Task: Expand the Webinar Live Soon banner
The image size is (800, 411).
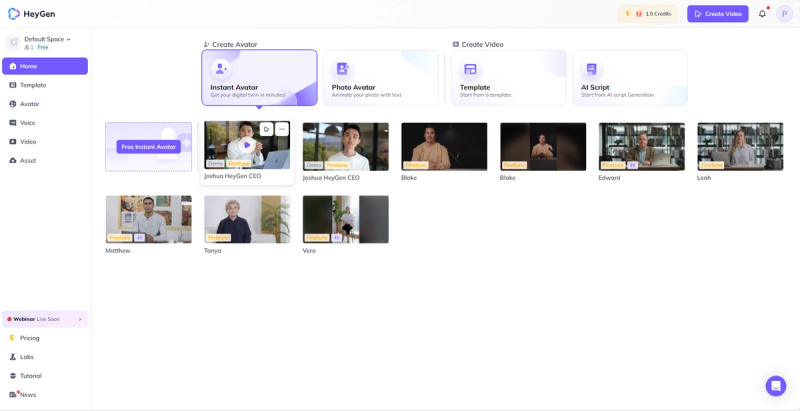Action: [45, 319]
